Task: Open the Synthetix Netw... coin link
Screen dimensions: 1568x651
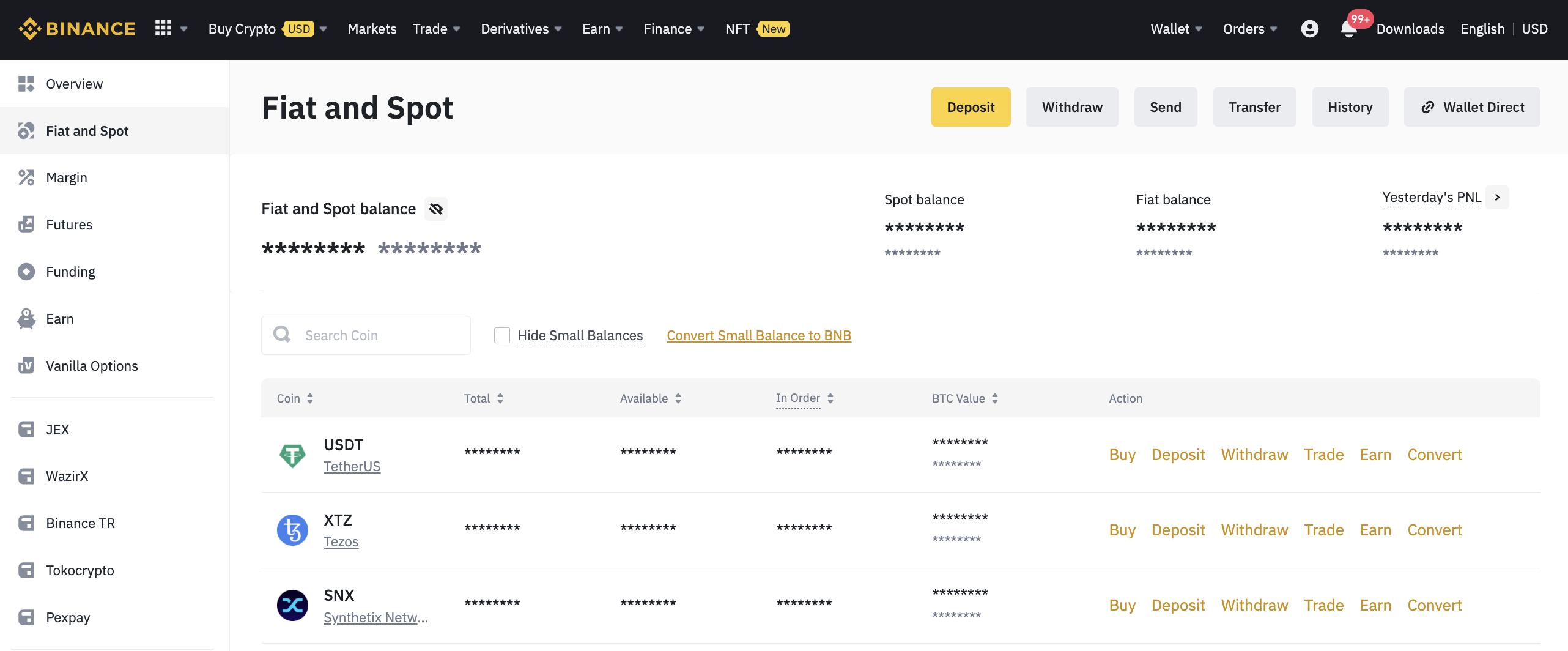Action: [x=375, y=617]
